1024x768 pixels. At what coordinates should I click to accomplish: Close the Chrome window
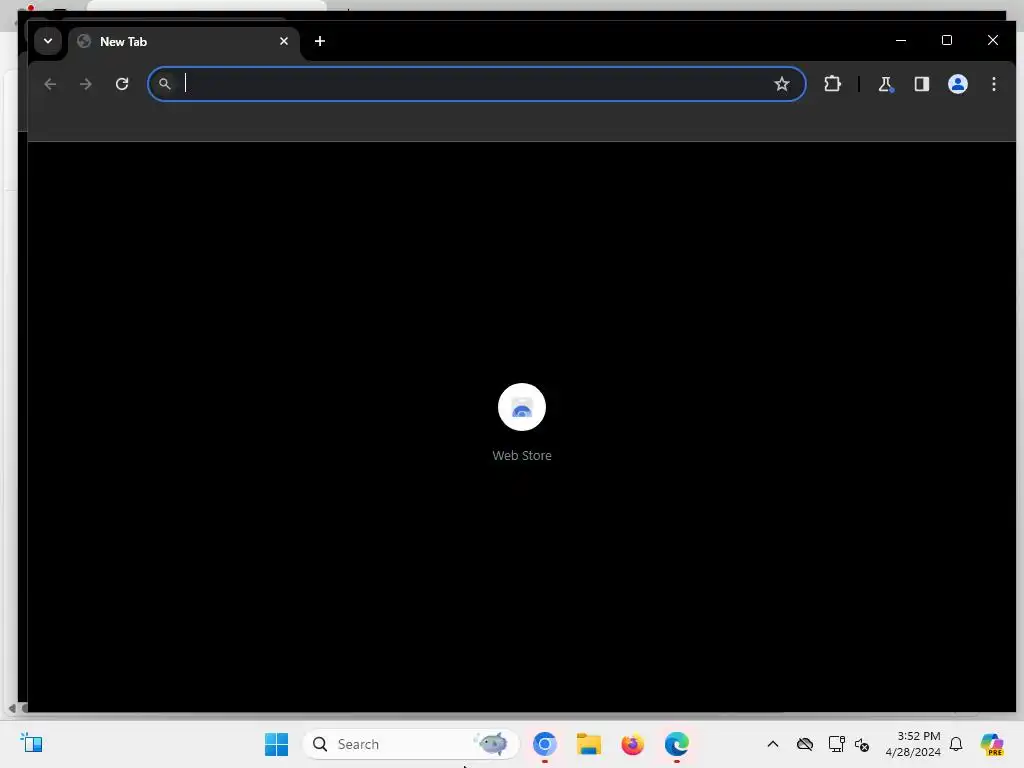tap(993, 40)
